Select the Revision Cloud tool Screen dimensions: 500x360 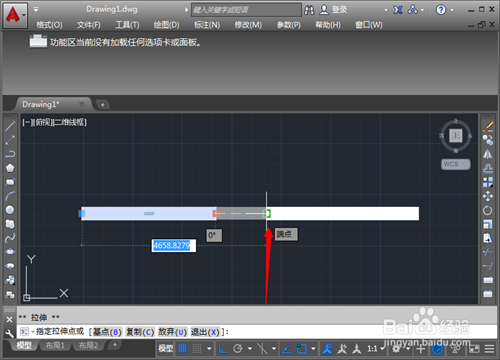click(10, 224)
